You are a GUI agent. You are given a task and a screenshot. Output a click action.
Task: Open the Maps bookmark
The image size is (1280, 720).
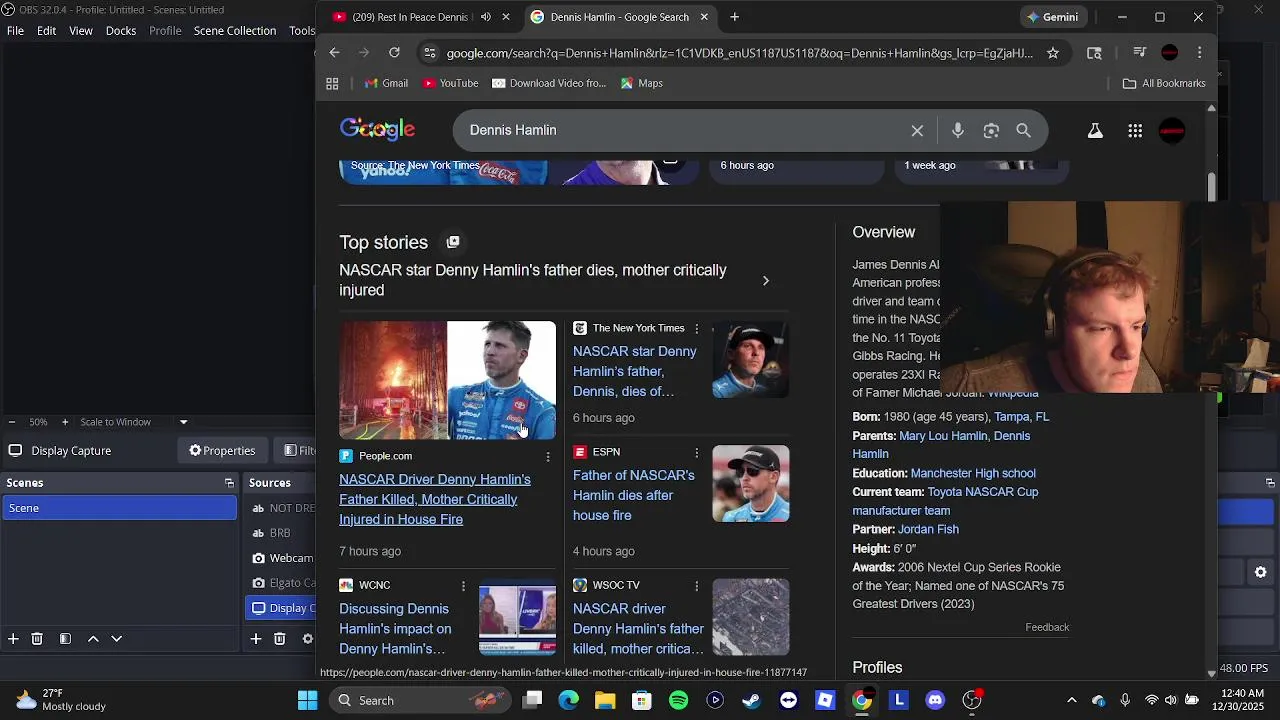tap(641, 83)
